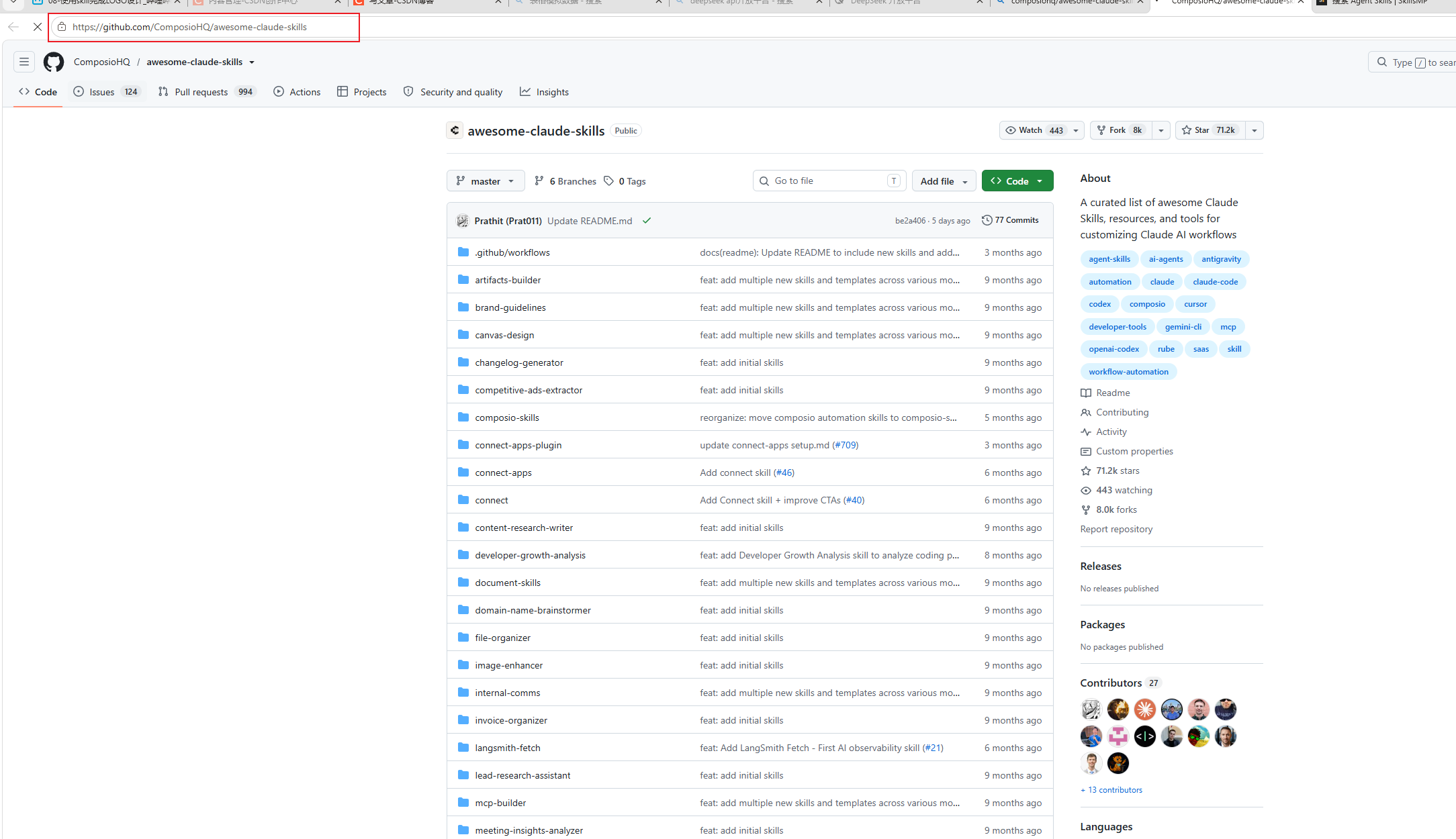The image size is (1456, 839).
Task: Open the '+ 13 contributors' link
Action: (x=1111, y=790)
